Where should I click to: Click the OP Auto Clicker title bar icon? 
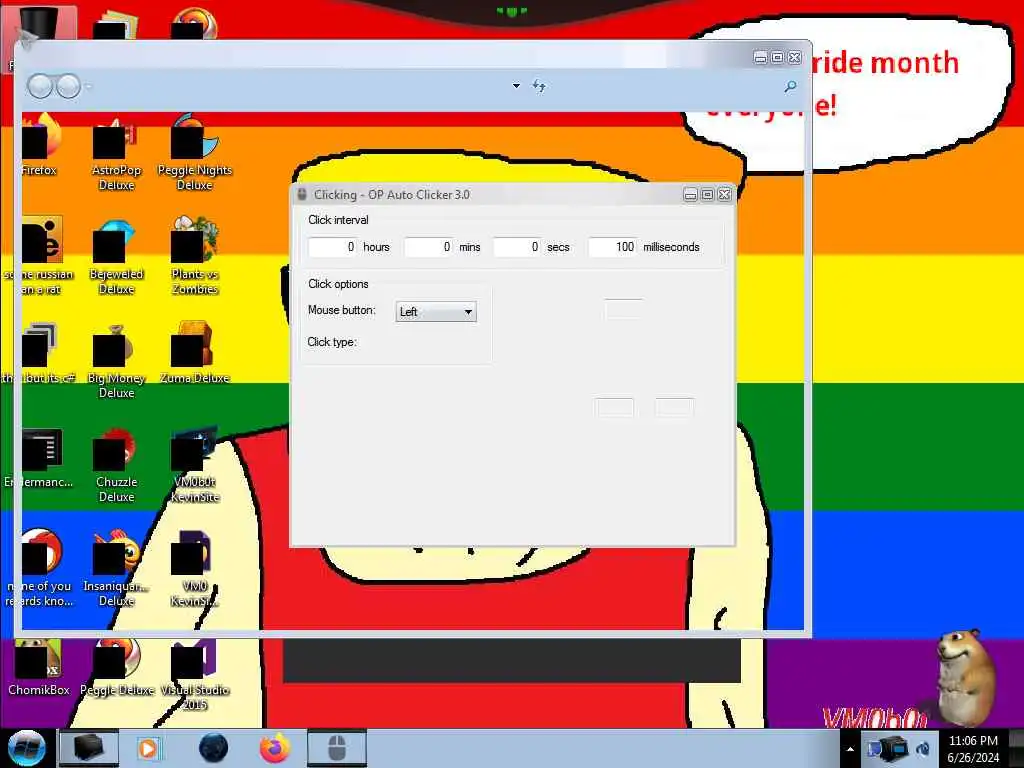302,195
